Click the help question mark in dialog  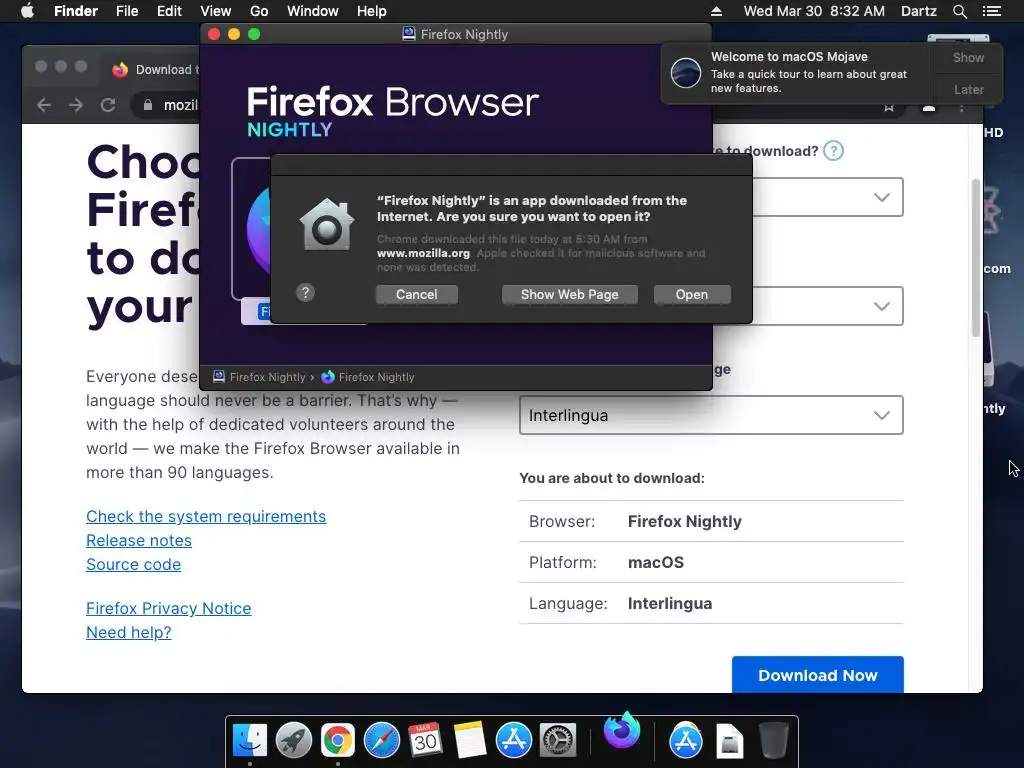tap(305, 293)
